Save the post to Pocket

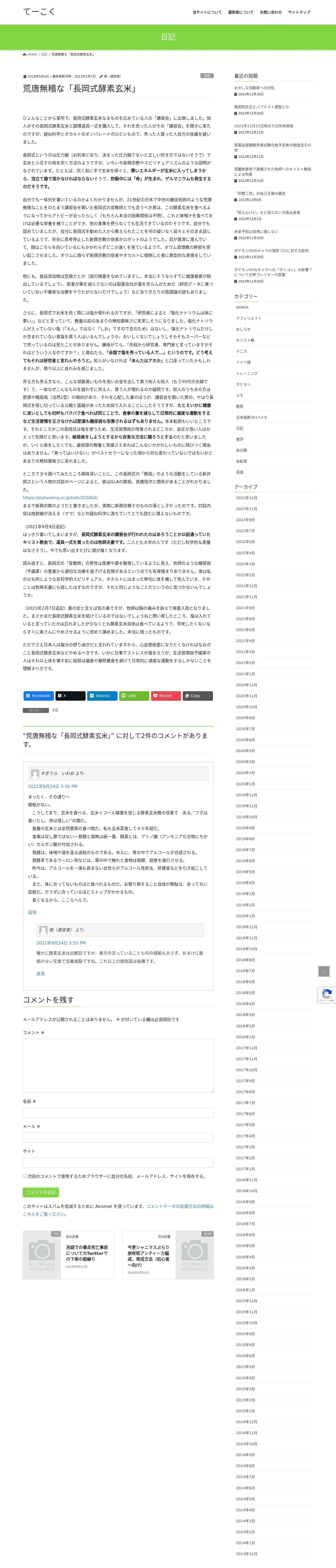(x=165, y=695)
